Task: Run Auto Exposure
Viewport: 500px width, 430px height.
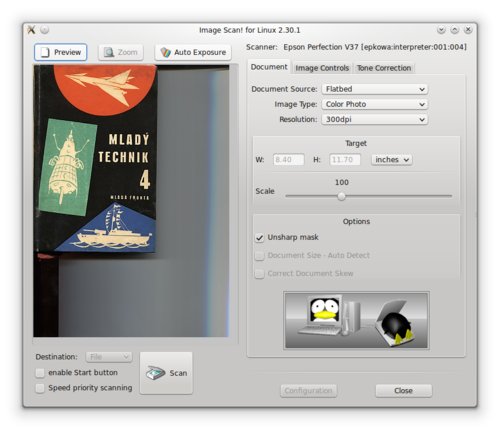Action: 193,52
